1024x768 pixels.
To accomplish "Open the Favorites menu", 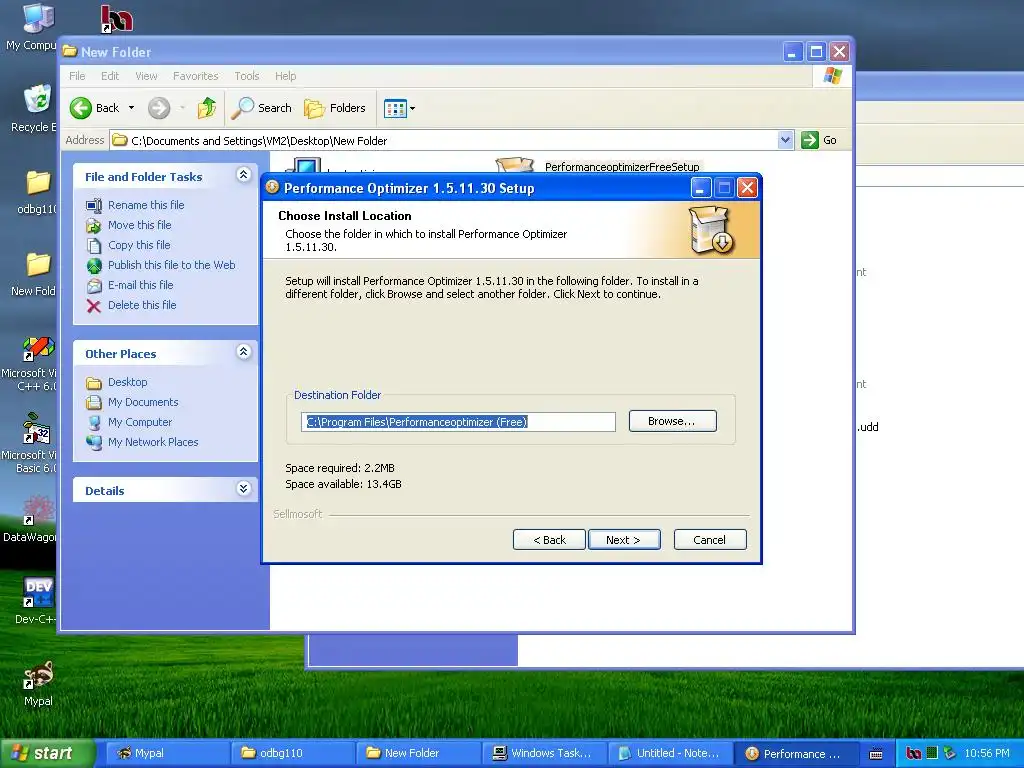I will pos(195,76).
